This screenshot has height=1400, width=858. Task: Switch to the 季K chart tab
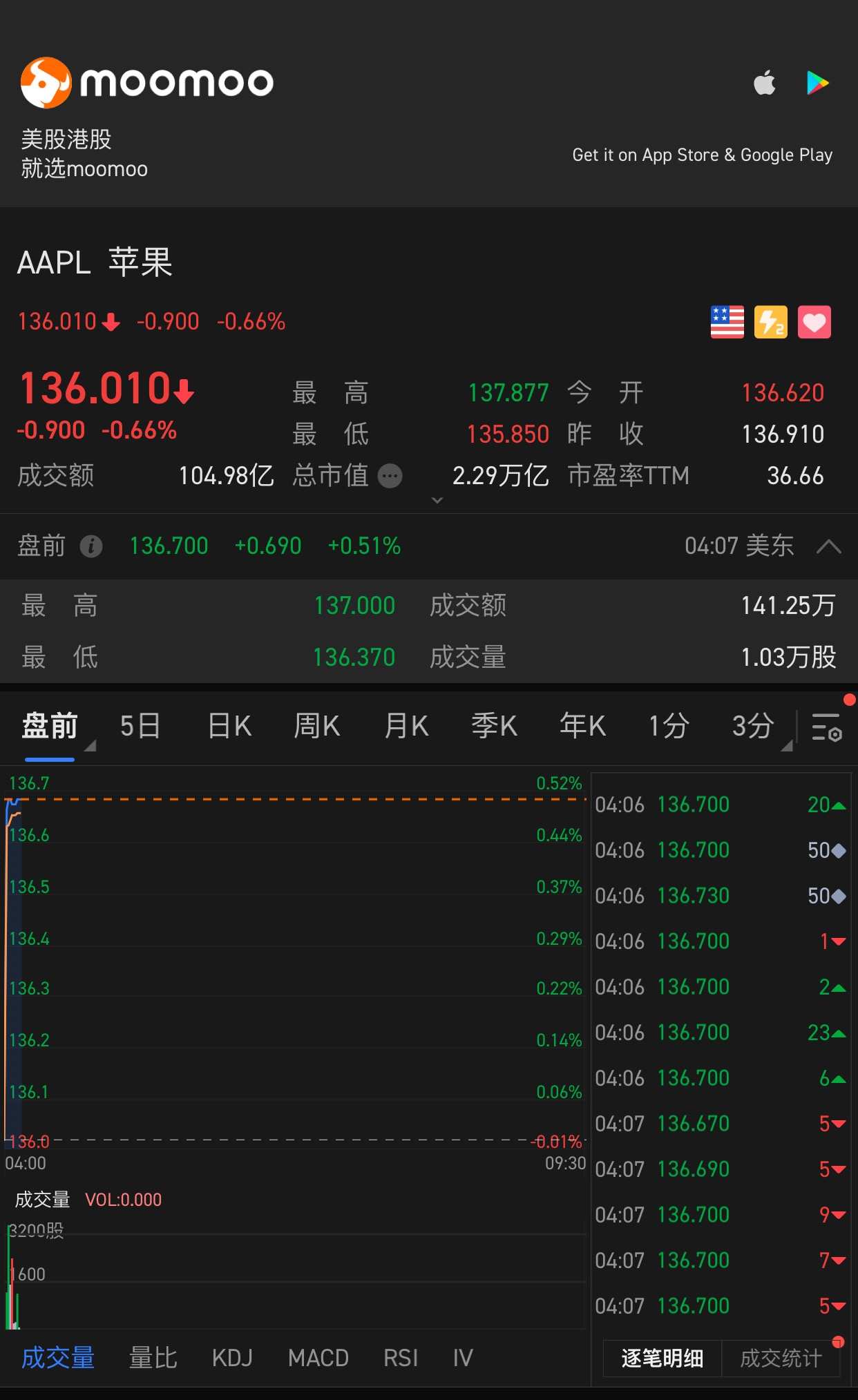pyautogui.click(x=495, y=726)
